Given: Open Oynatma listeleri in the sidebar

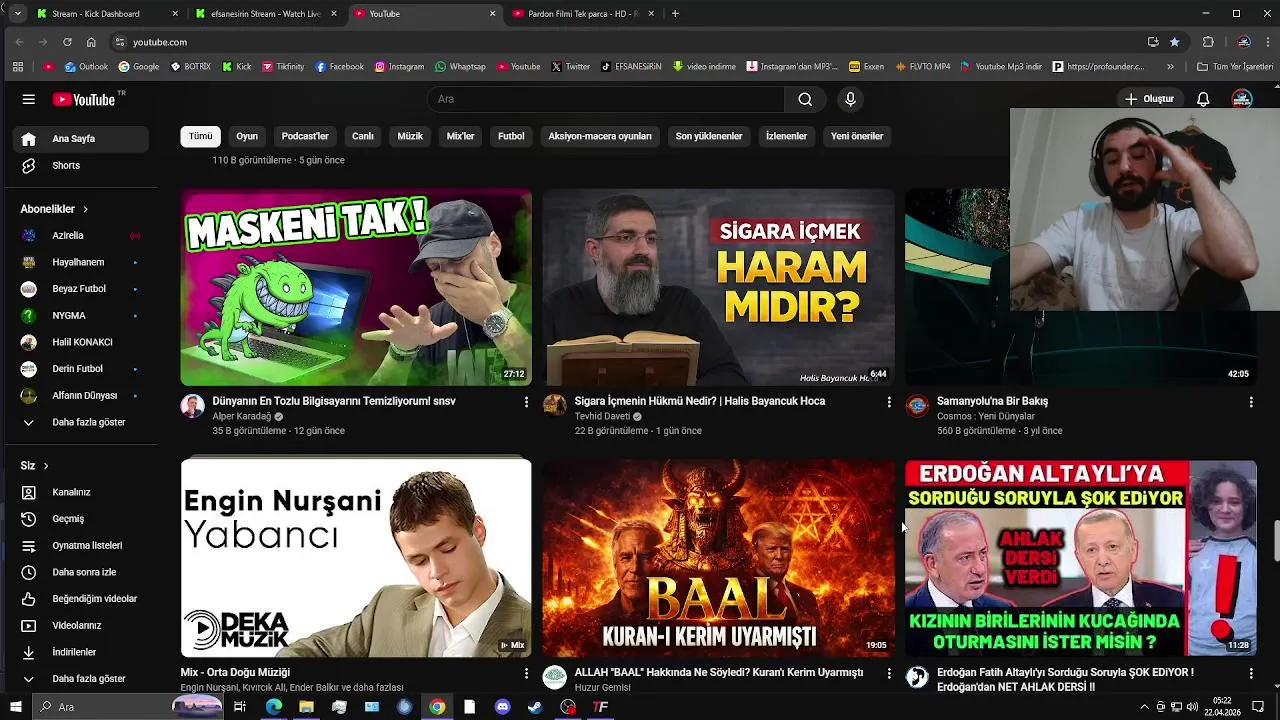Looking at the screenshot, I should tap(82, 546).
